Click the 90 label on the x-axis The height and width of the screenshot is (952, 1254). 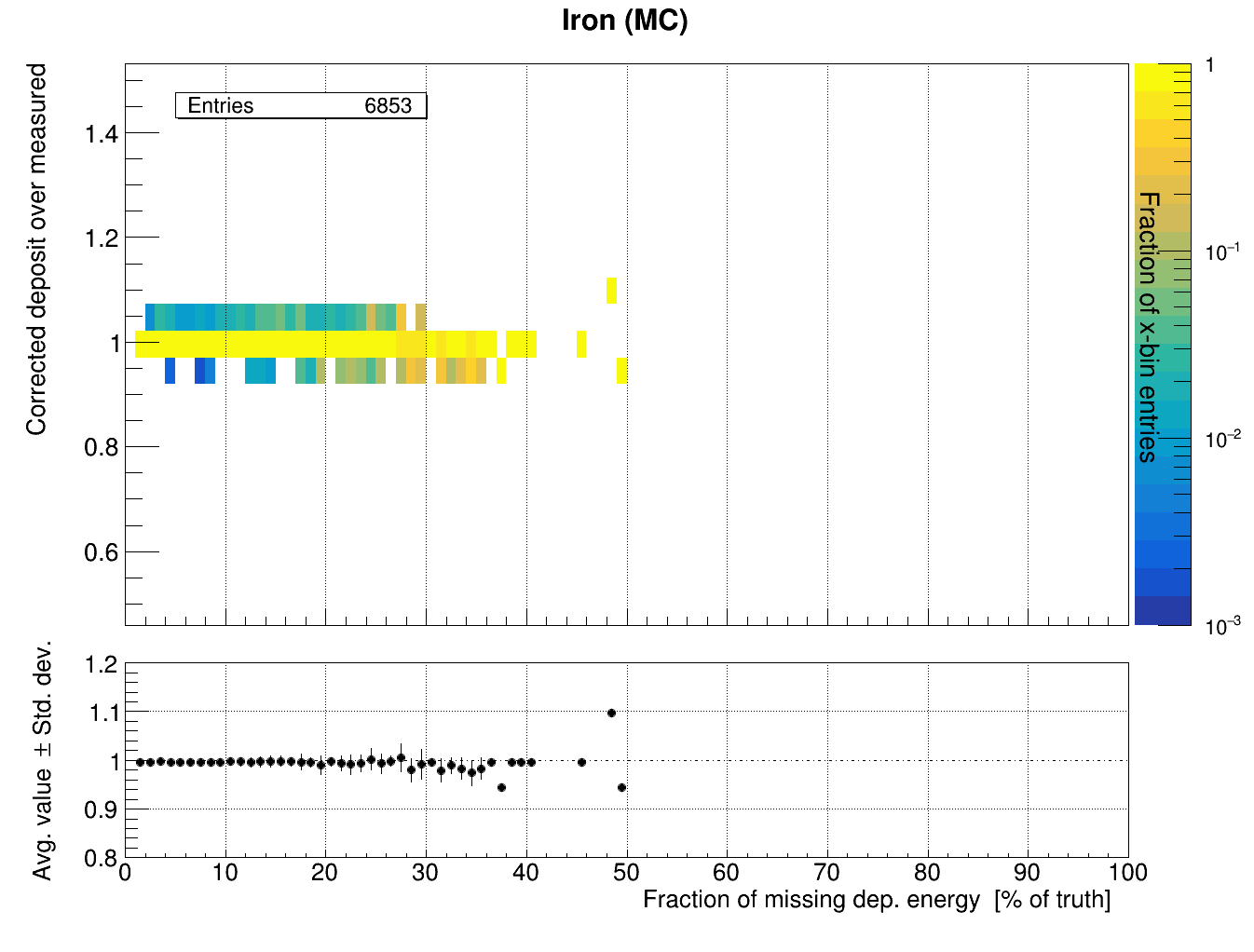pyautogui.click(x=1028, y=873)
